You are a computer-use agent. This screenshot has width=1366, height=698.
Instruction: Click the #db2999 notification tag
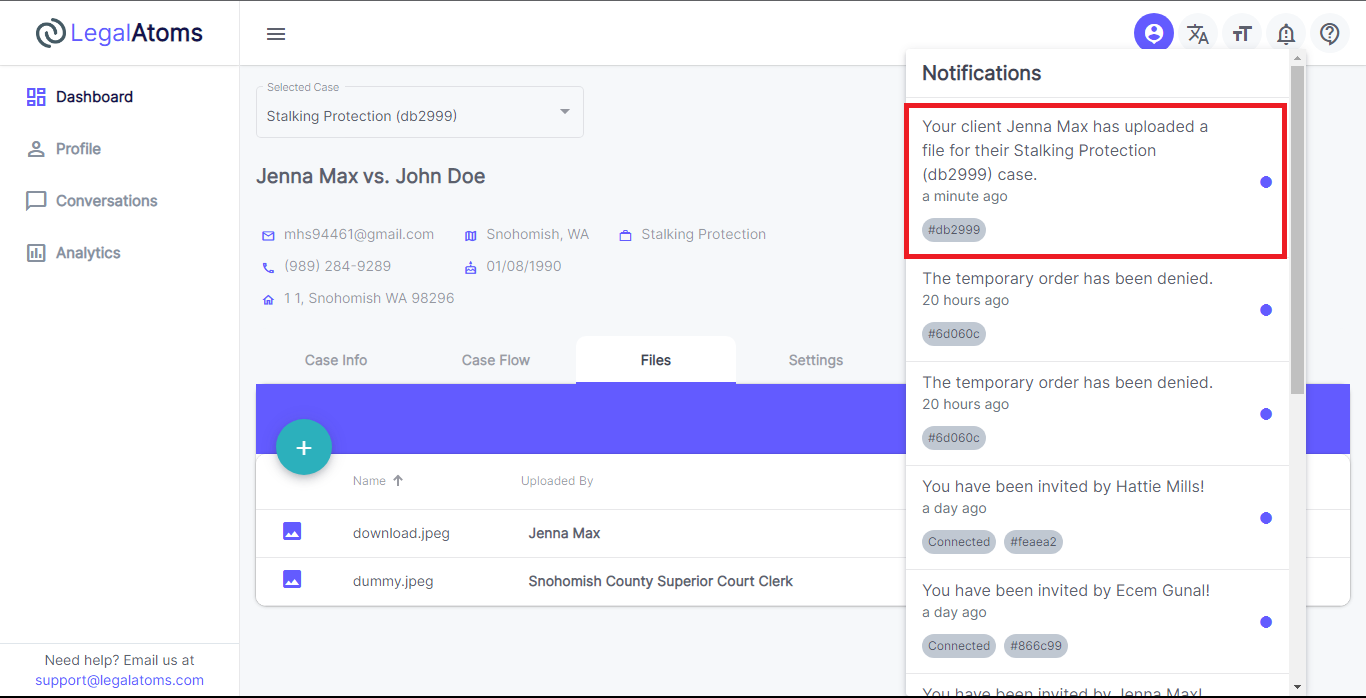[x=954, y=230]
